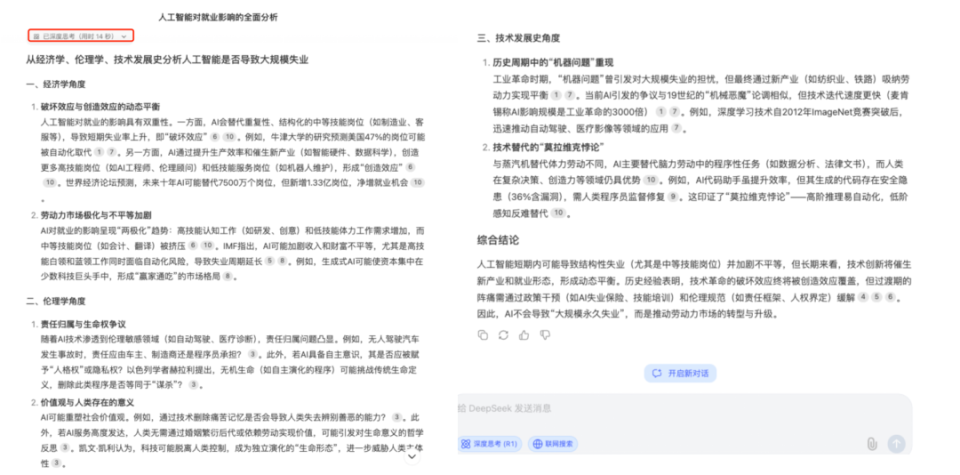Mark the response with thumbs down
This screenshot has height=475, width=960.
tap(545, 335)
